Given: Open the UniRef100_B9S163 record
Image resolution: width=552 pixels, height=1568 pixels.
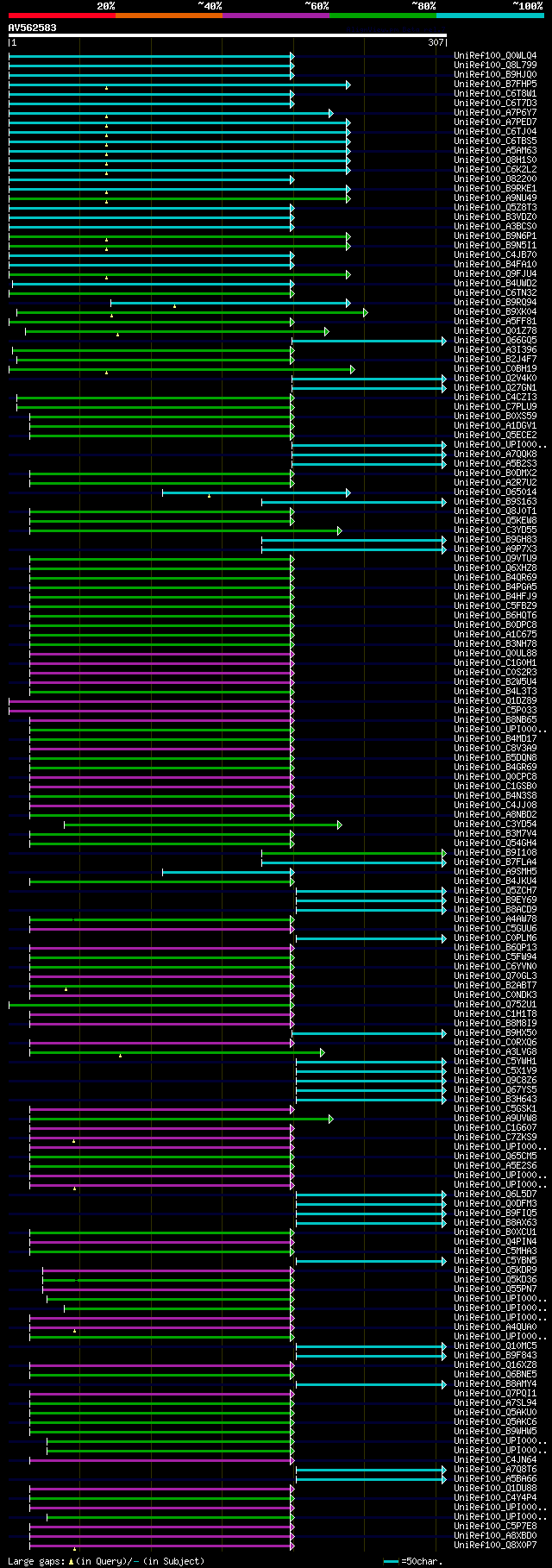Looking at the screenshot, I should coord(495,502).
